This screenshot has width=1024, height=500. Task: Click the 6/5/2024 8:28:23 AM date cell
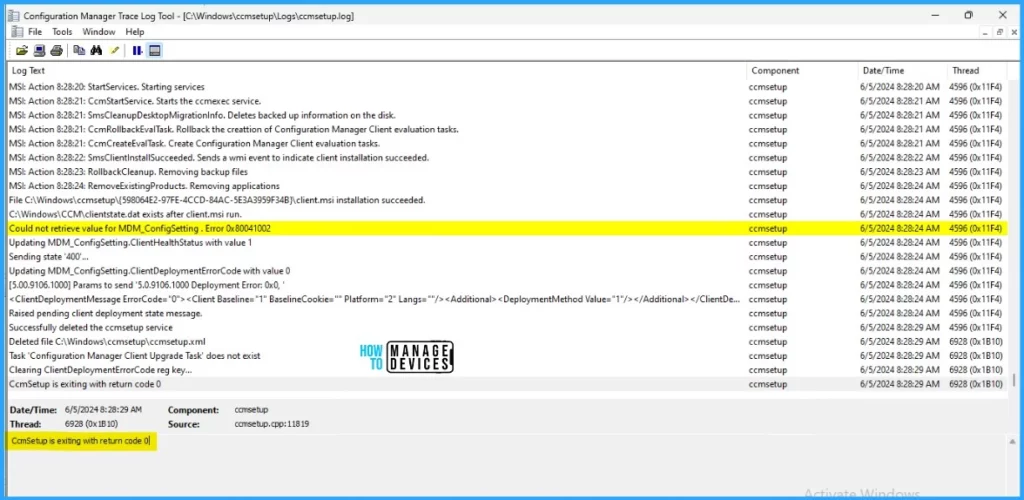(899, 172)
